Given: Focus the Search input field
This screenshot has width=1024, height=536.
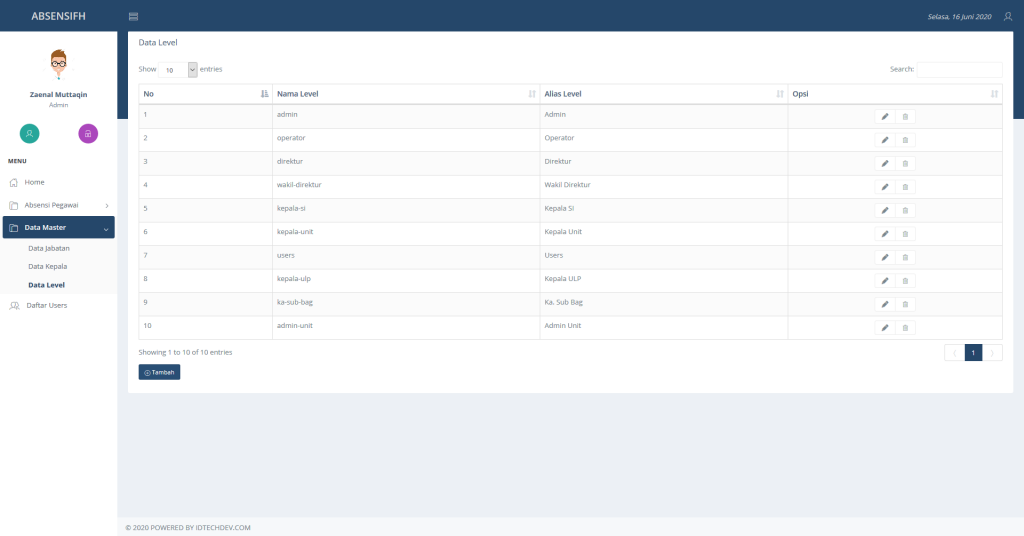Looking at the screenshot, I should 959,69.
